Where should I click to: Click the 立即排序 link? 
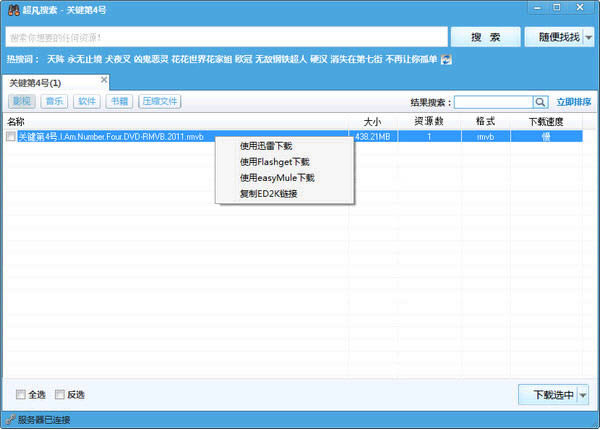tap(573, 102)
